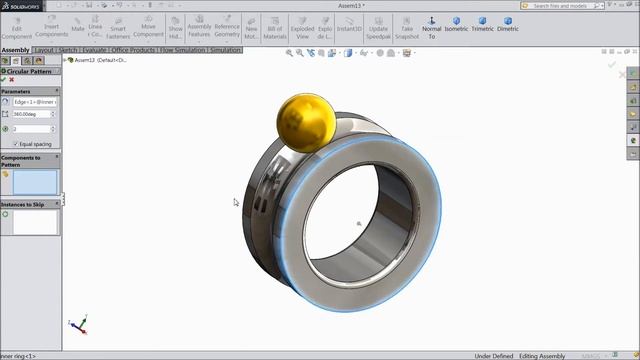
Task: Click the Previous View icon
Action: (311, 53)
